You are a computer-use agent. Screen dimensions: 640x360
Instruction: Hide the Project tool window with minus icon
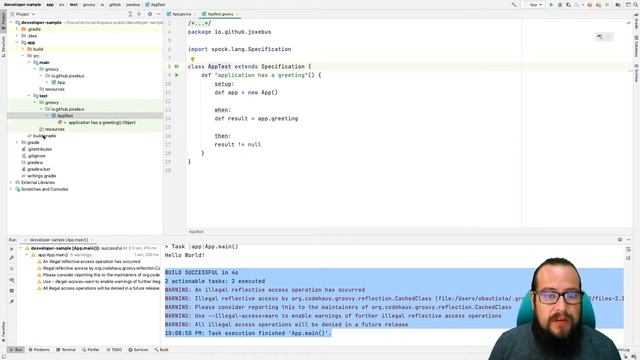coord(158,14)
